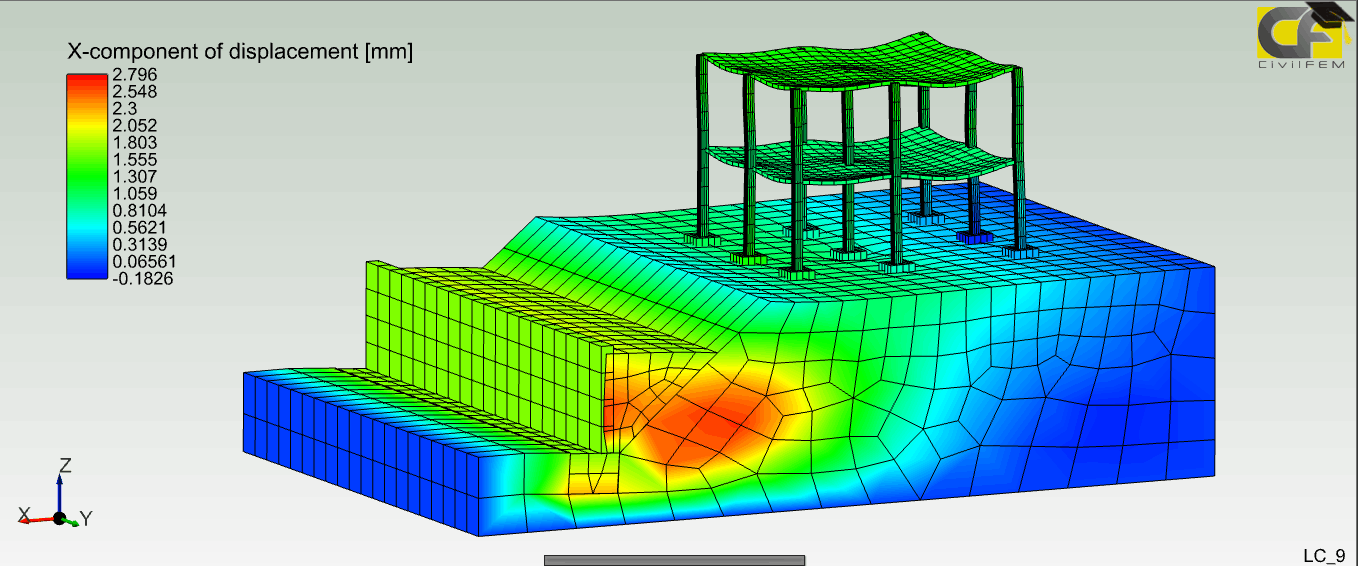Viewport: 1359px width, 566px height.
Task: Click the maximum legend value 2.796
Action: [x=135, y=74]
